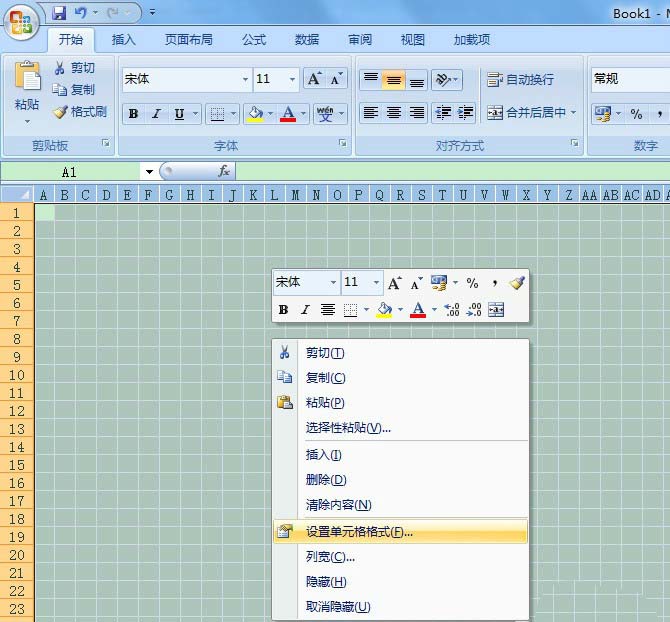Switch to 数据 ribbon tab

click(307, 40)
